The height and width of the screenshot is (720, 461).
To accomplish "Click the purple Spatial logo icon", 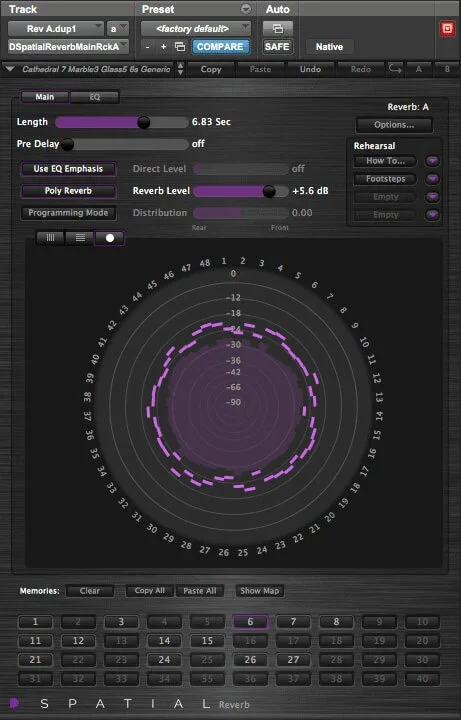I will (x=14, y=703).
